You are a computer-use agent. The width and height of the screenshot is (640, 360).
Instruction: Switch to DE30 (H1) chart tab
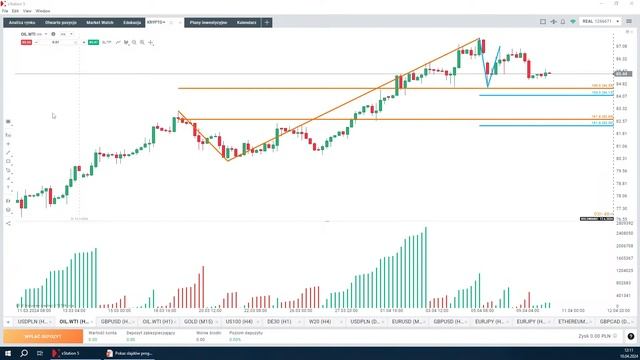click(x=280, y=322)
